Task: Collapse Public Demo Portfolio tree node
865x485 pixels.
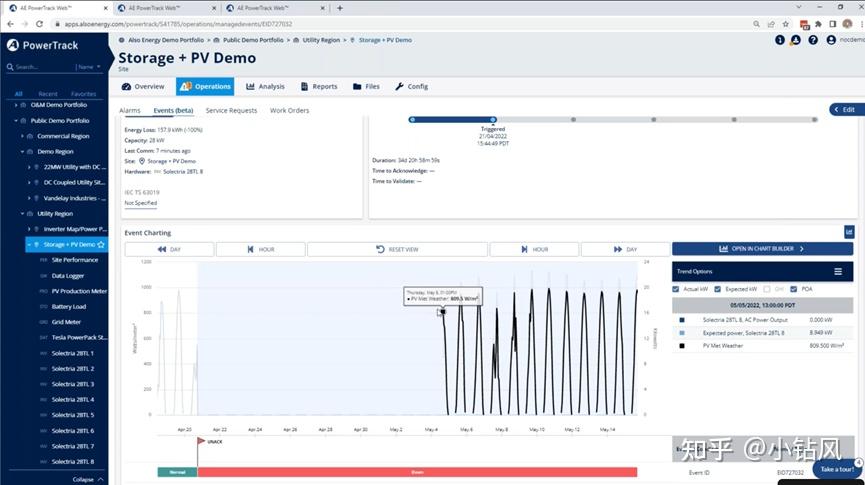Action: [16, 120]
